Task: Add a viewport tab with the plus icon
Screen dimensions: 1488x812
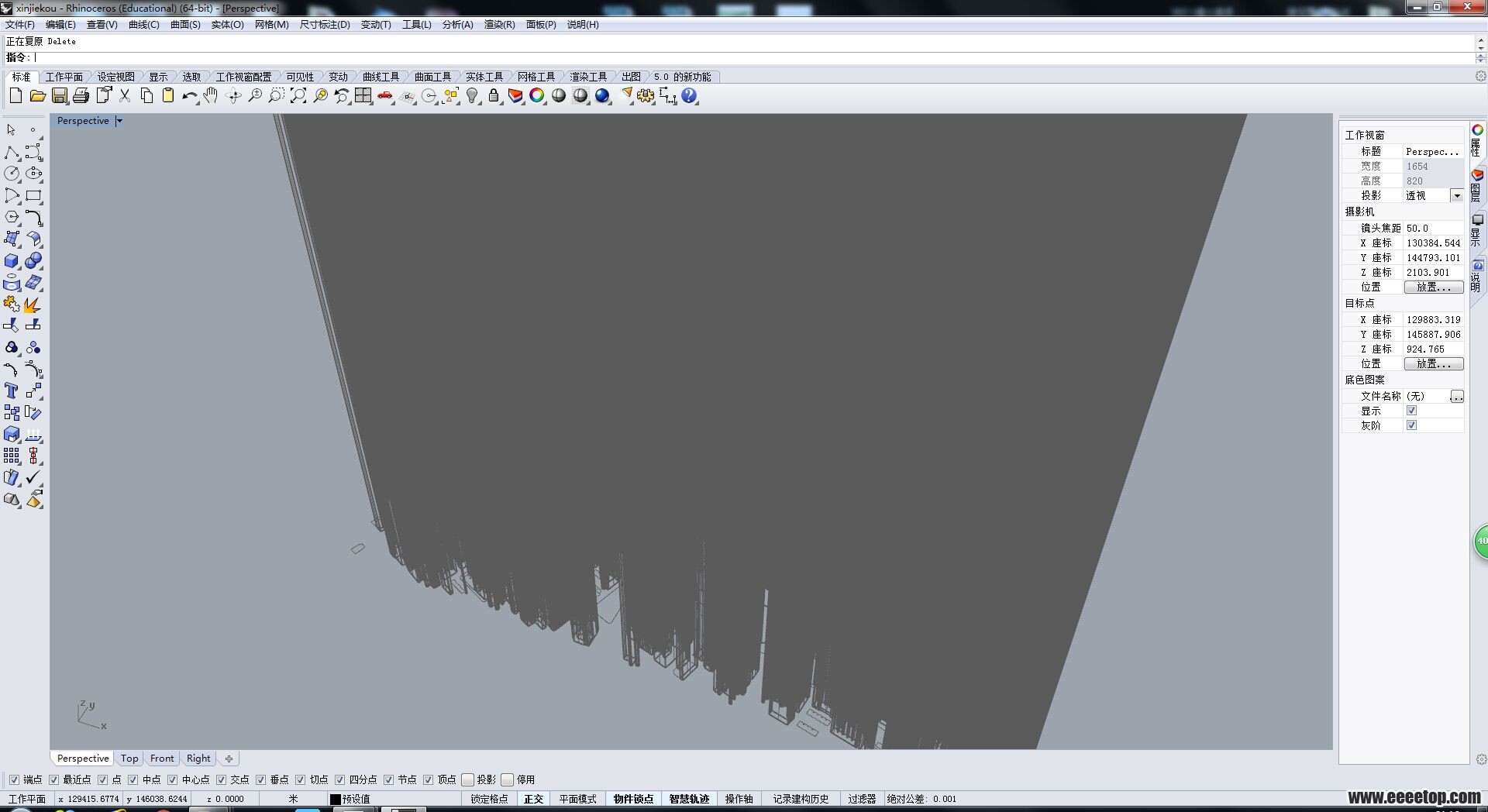Action: [x=229, y=759]
